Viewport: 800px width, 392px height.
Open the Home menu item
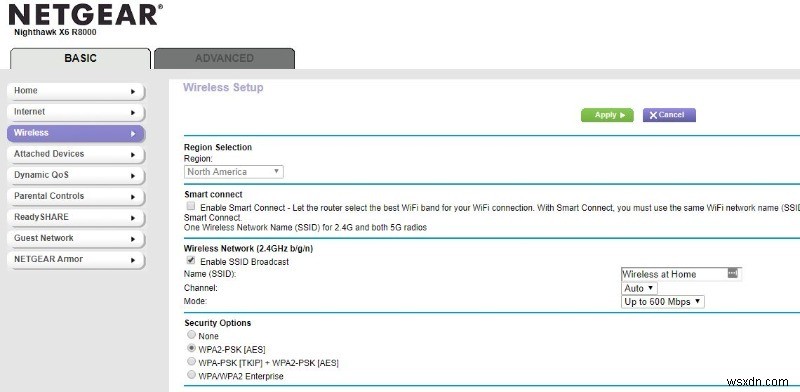[76, 91]
